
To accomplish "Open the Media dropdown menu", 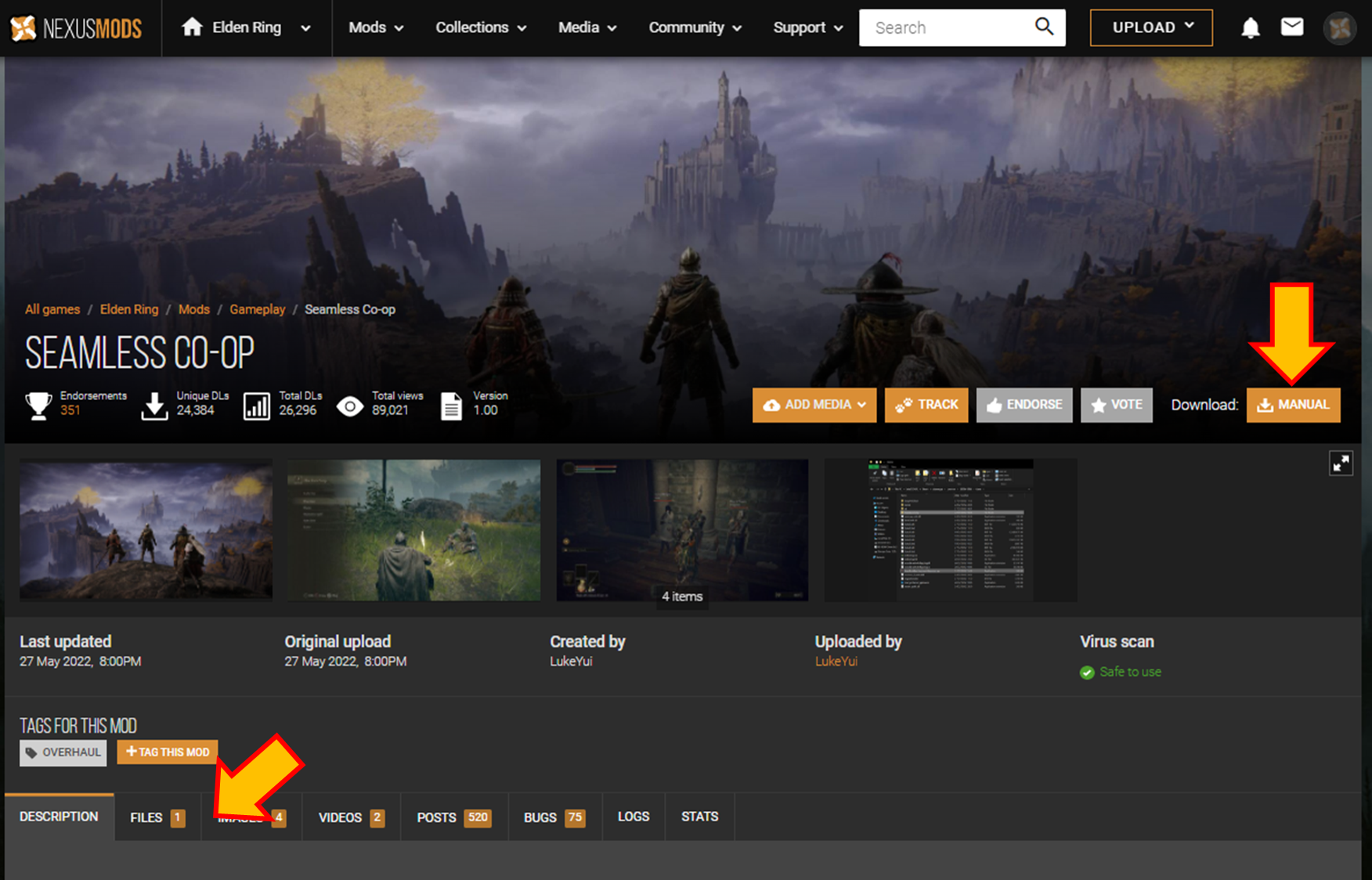I will (587, 27).
